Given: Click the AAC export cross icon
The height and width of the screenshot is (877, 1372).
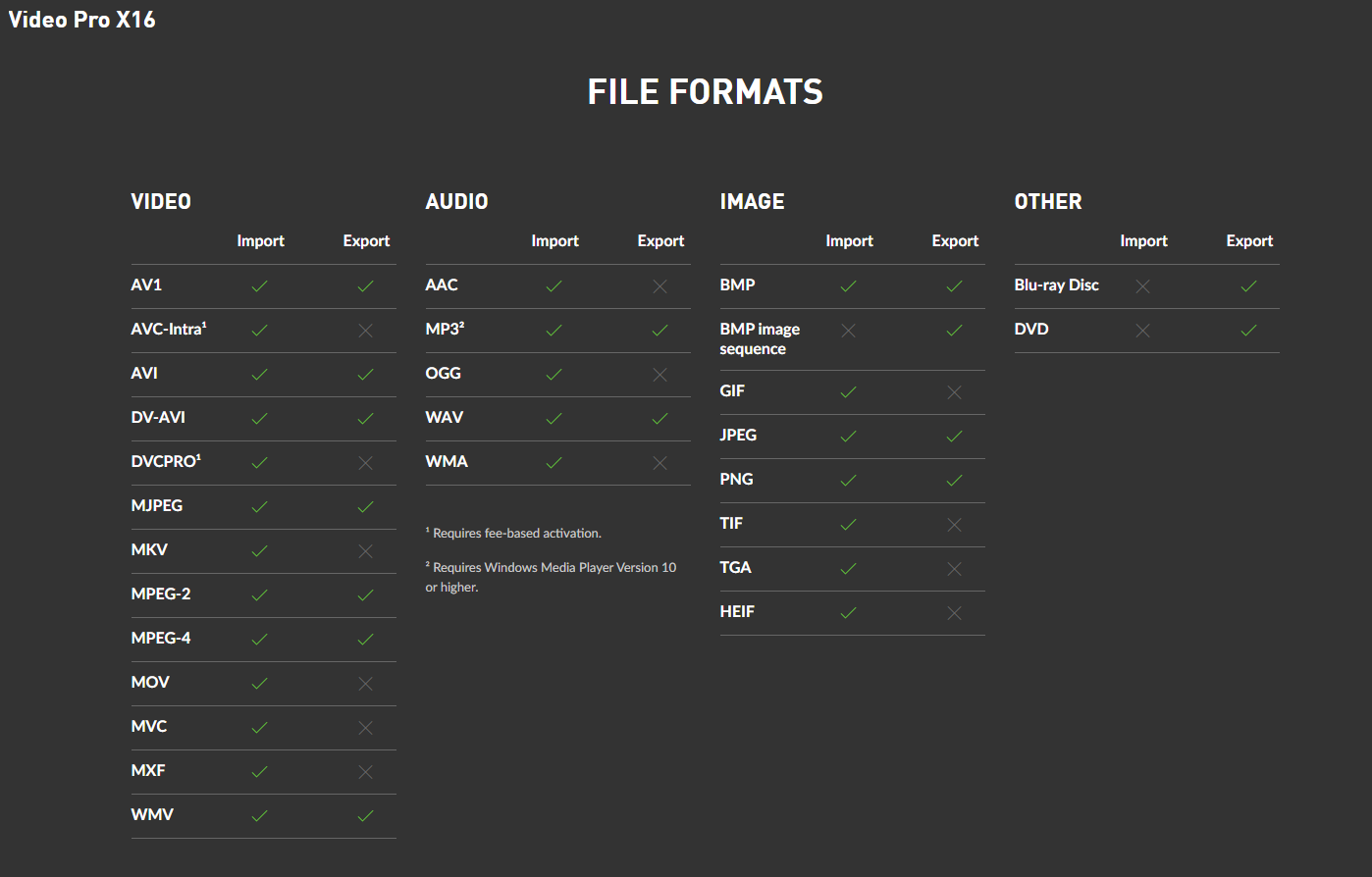Looking at the screenshot, I should pos(660,286).
